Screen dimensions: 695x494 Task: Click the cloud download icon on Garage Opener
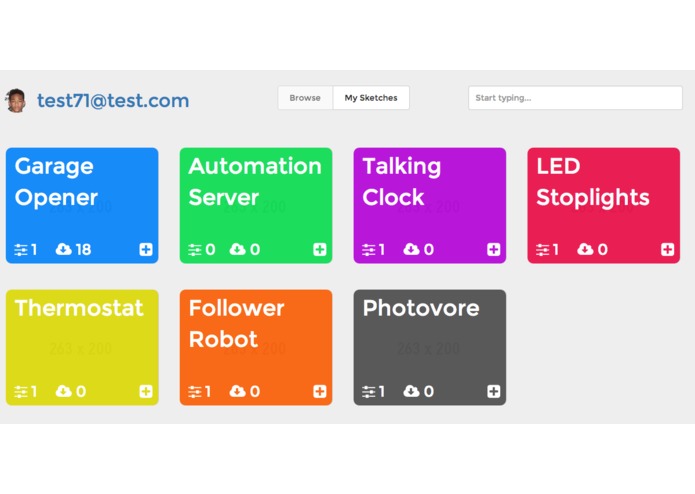64,249
